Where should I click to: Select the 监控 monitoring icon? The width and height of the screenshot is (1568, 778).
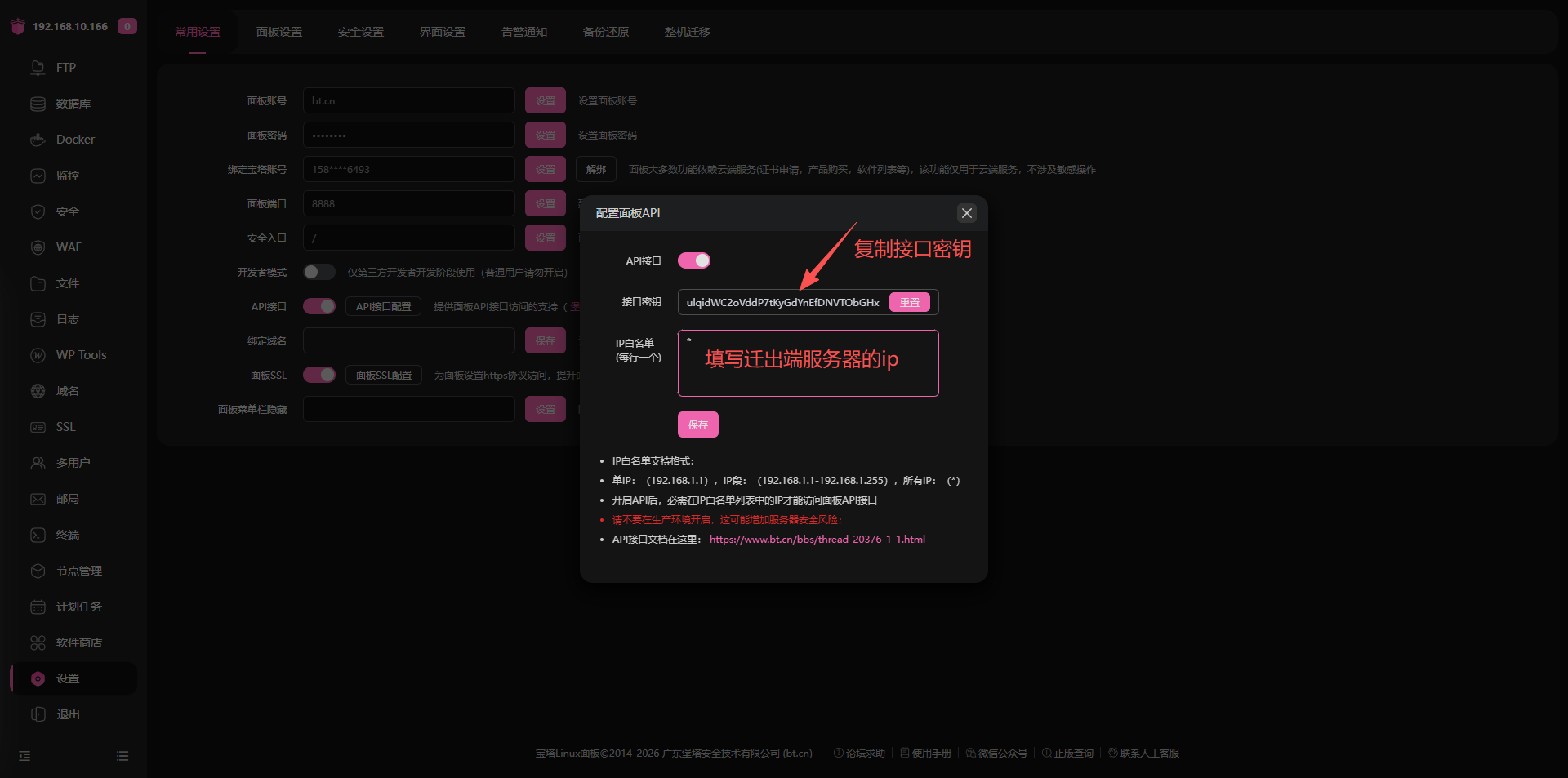68,175
